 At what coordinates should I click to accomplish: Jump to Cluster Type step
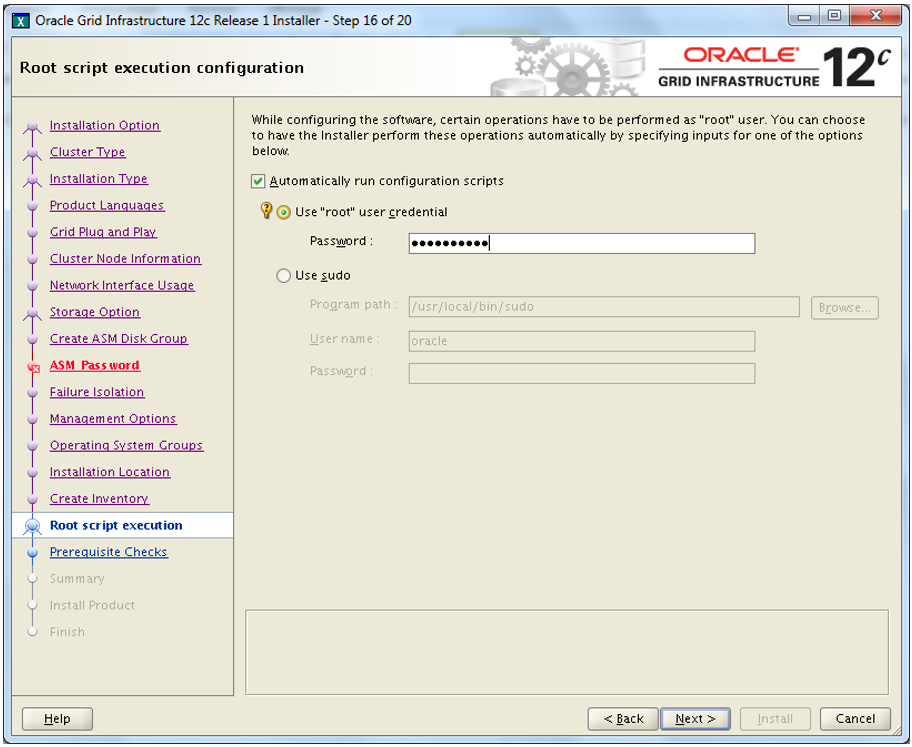pyautogui.click(x=87, y=152)
